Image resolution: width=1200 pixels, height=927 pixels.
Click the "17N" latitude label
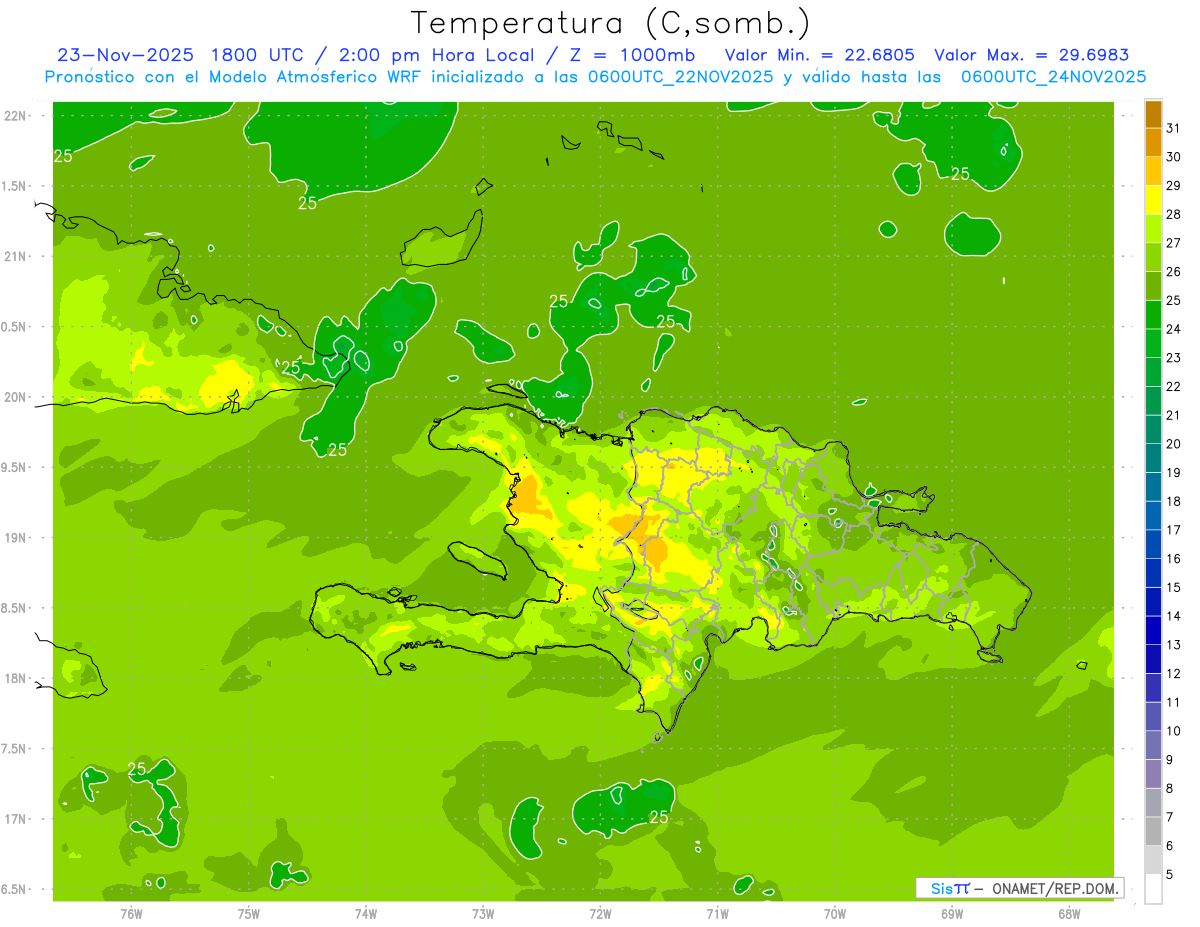[15, 819]
